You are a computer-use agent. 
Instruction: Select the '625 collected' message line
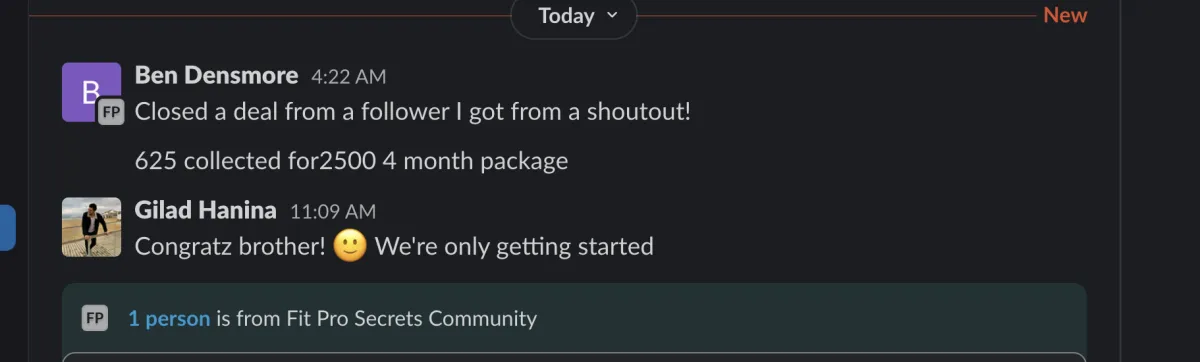(x=351, y=160)
